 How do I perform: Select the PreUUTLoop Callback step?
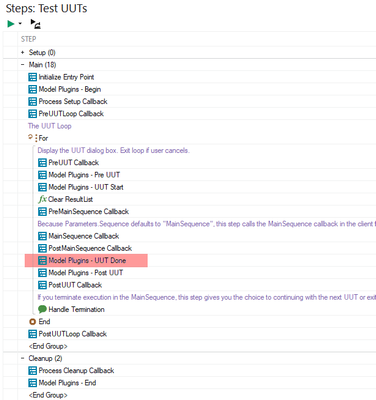click(71, 114)
